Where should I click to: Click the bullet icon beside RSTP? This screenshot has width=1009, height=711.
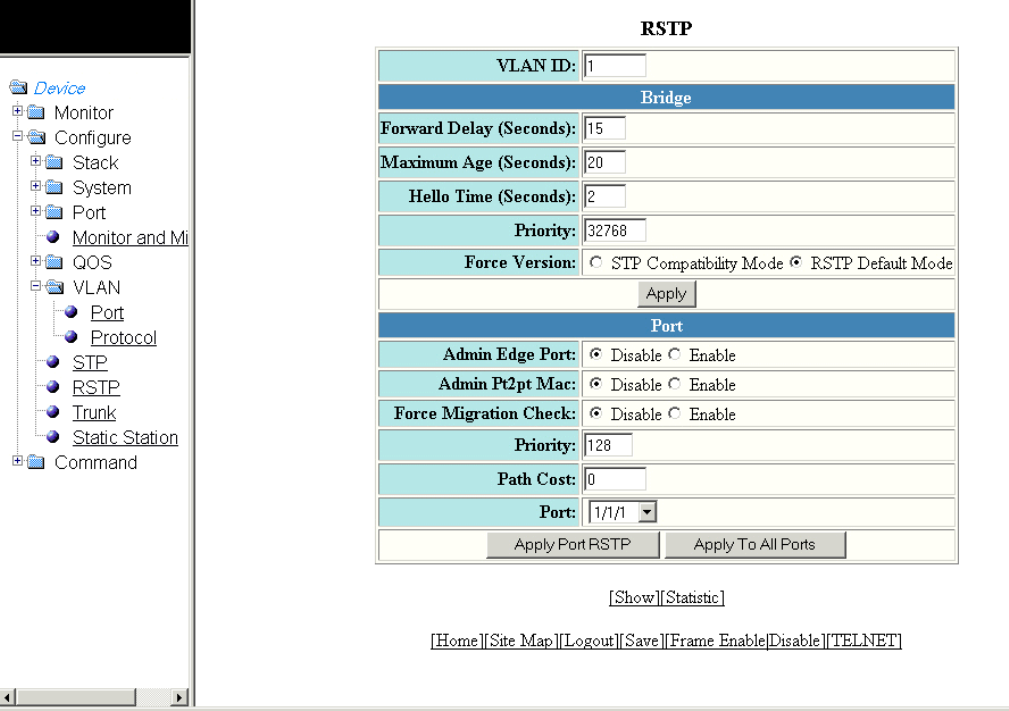53,387
